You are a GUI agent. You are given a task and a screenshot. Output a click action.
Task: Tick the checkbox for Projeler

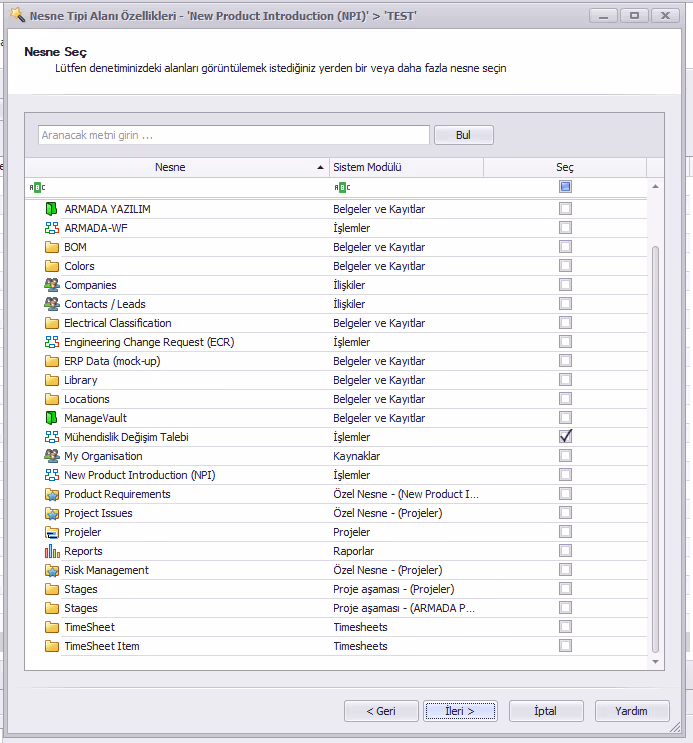coord(565,532)
